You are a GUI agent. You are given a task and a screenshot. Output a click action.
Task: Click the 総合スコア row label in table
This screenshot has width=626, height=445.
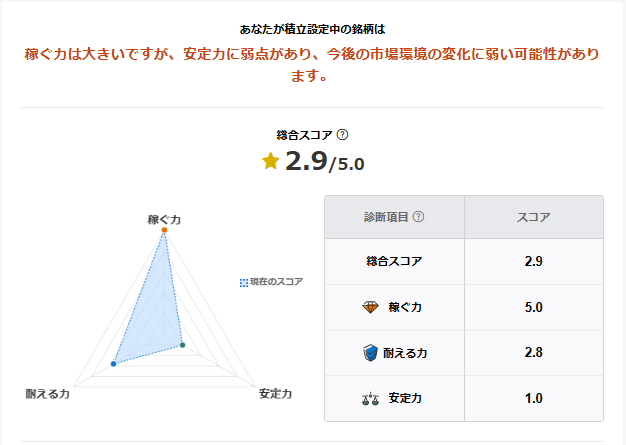(x=394, y=262)
